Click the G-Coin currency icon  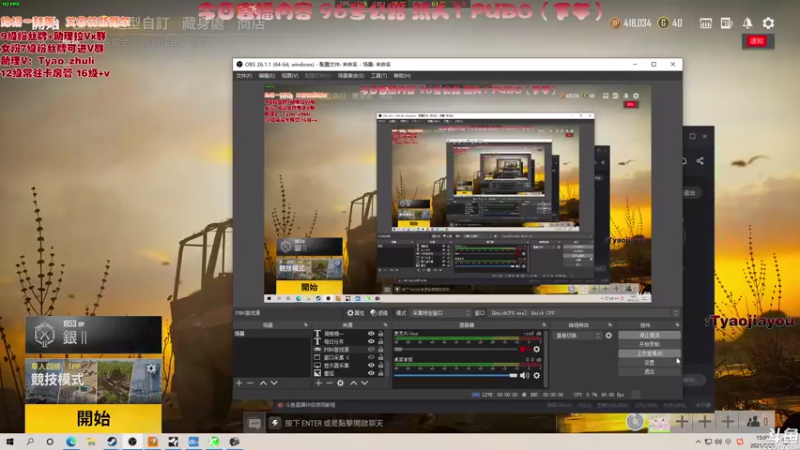pos(663,23)
